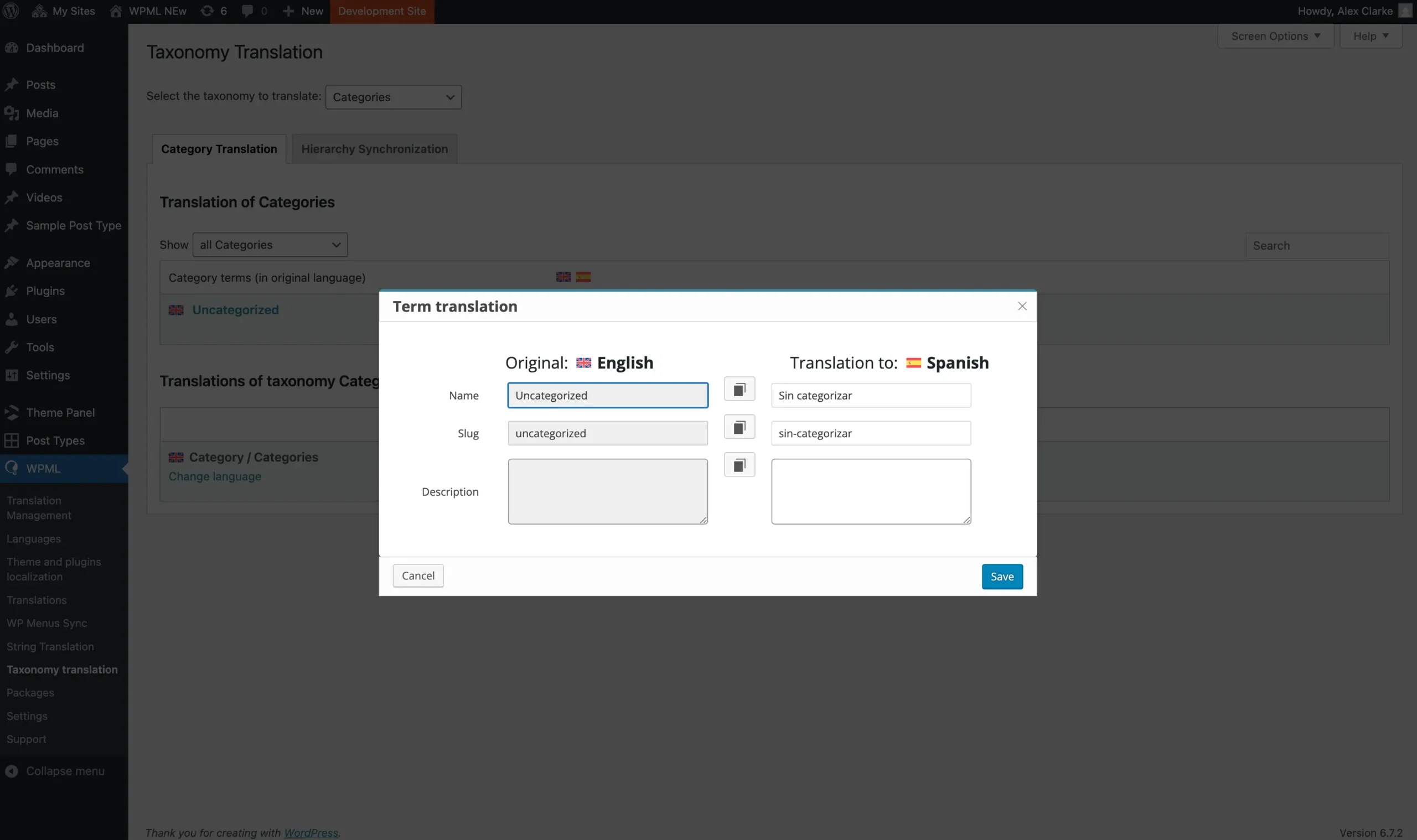Open the comments bubble in admin bar
The height and width of the screenshot is (840, 1417).
pos(254,11)
